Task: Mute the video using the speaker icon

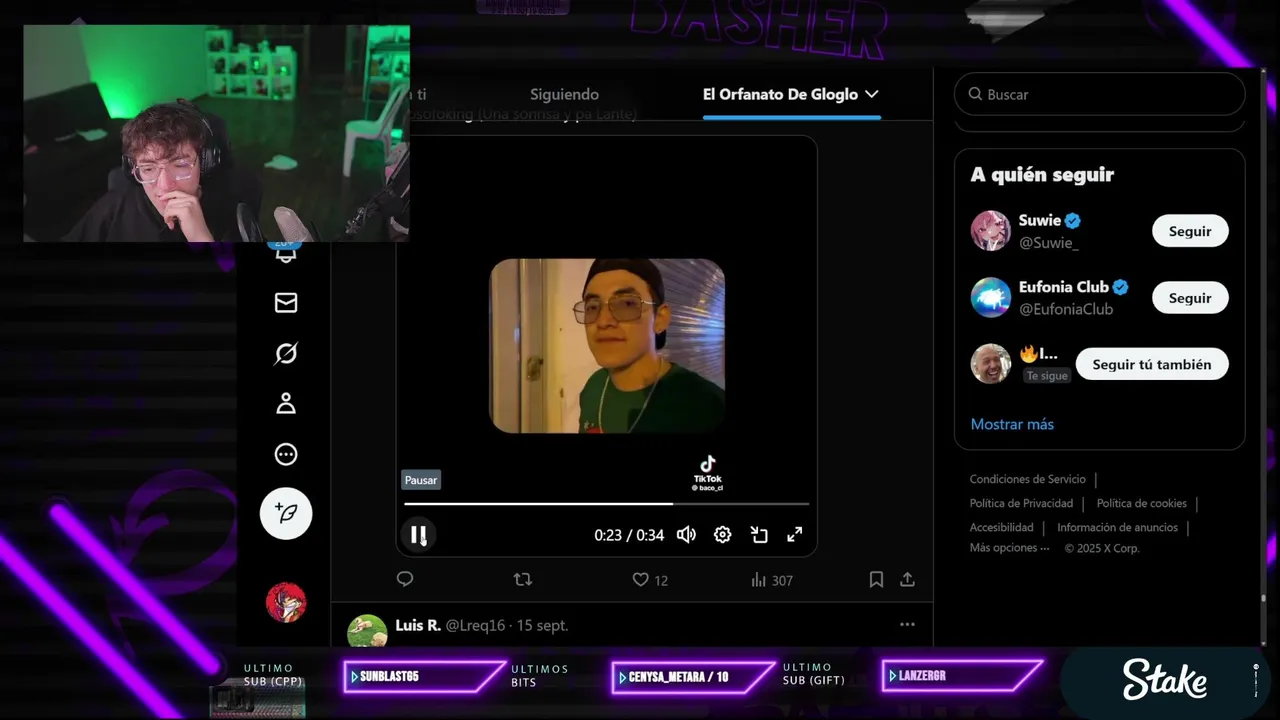Action: 686,535
